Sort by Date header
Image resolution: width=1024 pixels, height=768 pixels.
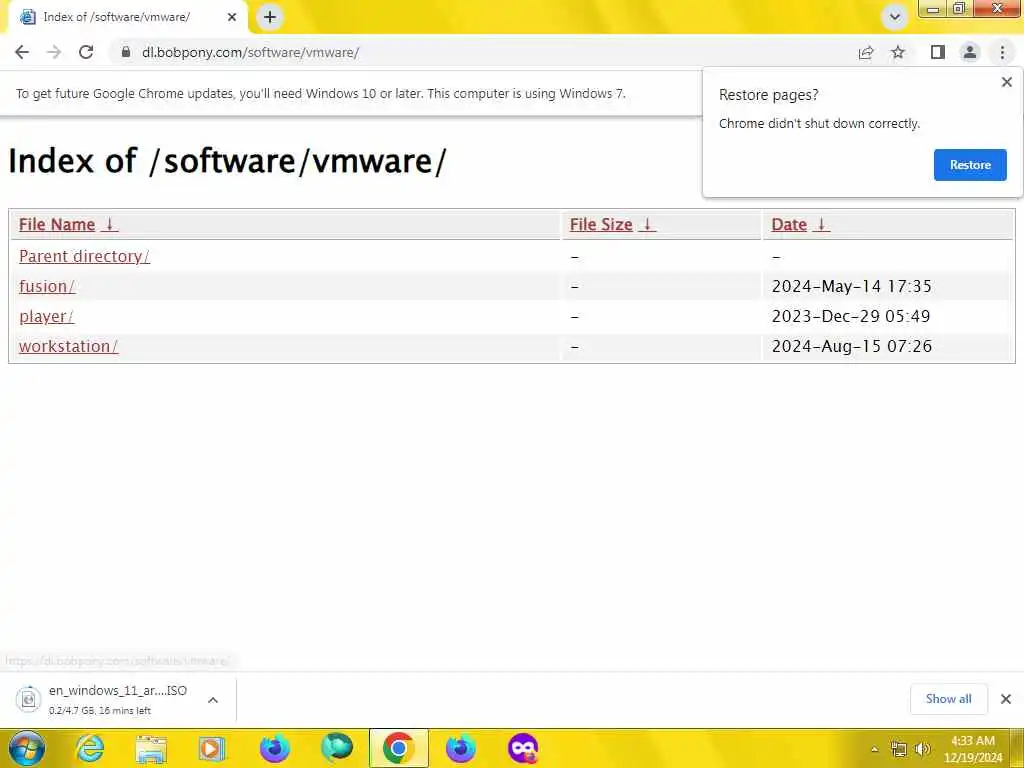[x=789, y=224]
